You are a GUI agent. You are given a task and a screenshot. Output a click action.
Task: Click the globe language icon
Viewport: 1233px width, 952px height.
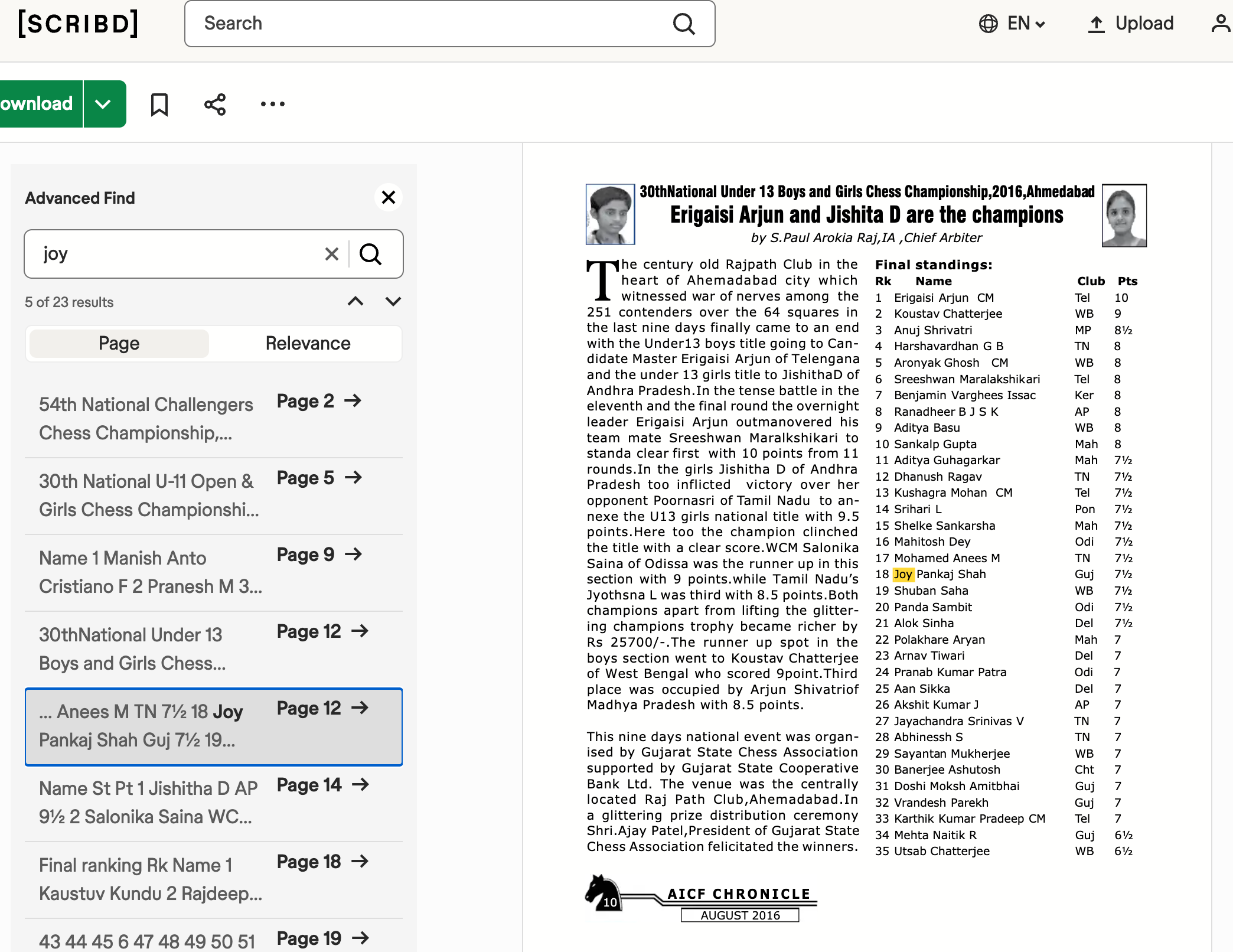988,24
